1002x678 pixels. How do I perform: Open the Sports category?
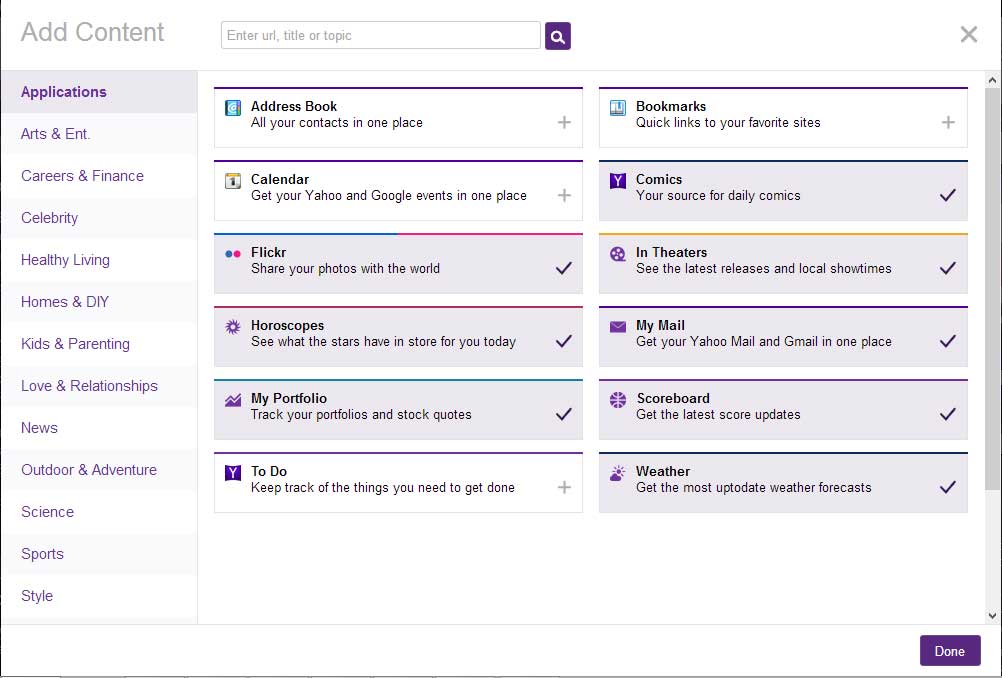click(x=42, y=553)
